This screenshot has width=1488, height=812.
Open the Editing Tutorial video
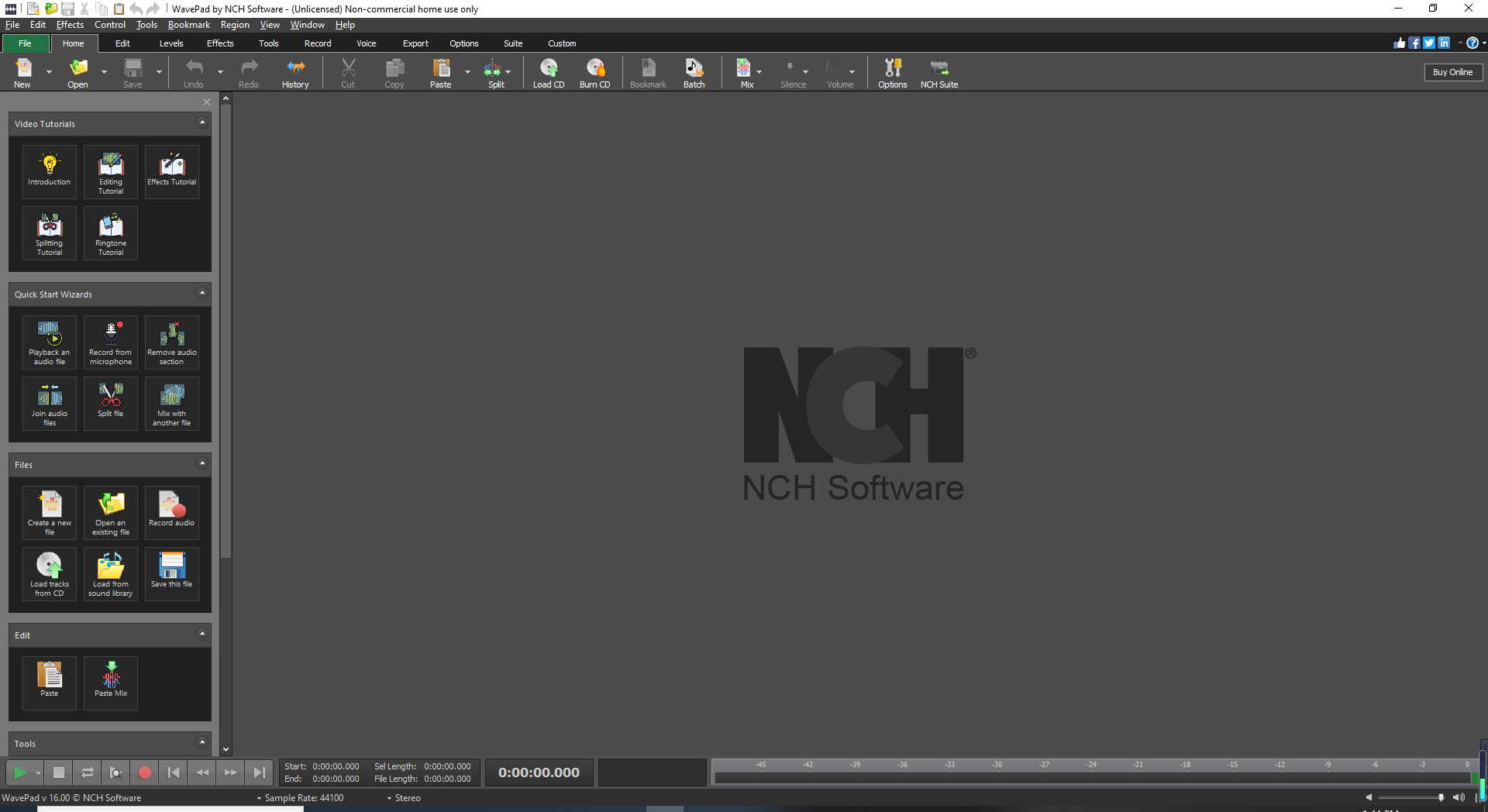(x=111, y=171)
